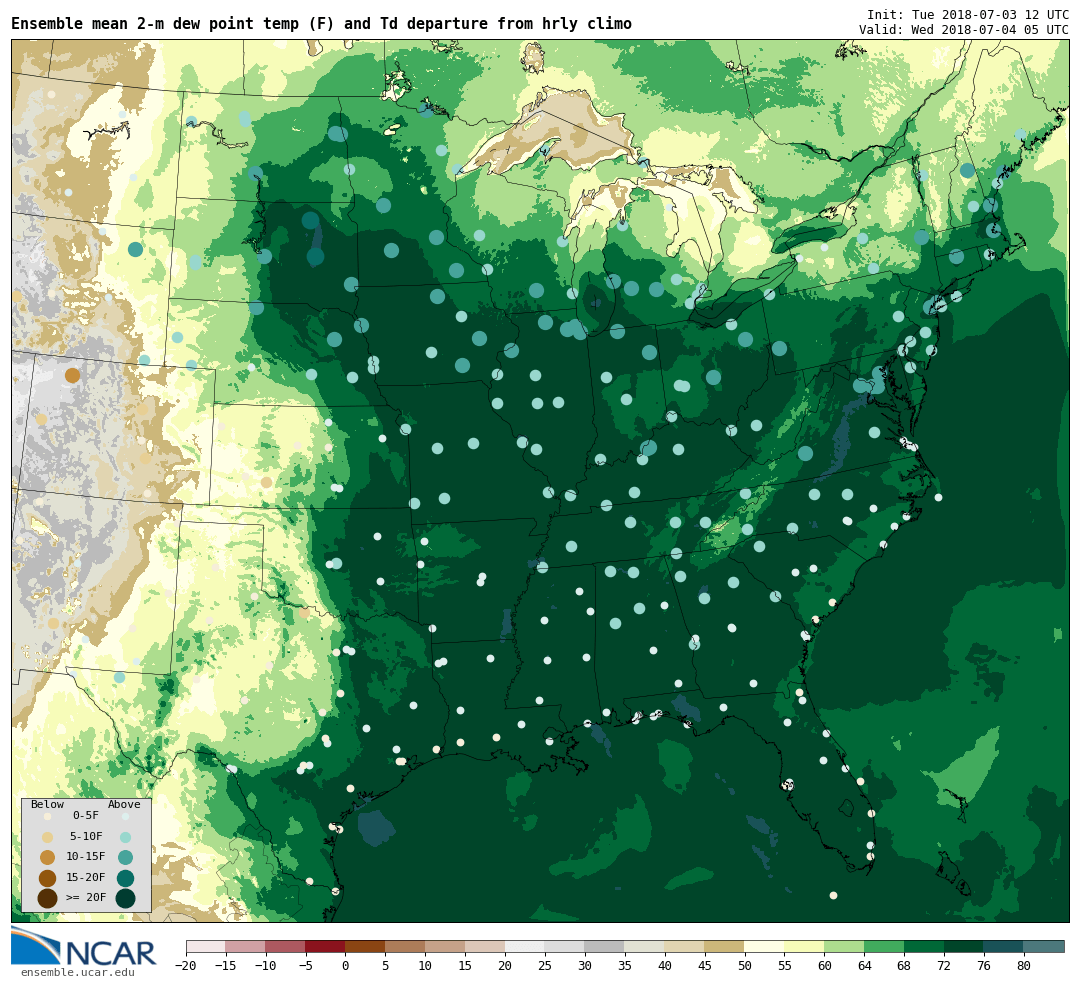1080x985 pixels.
Task: Click the 20 to 25 colorbar swatch
Action: [525, 946]
